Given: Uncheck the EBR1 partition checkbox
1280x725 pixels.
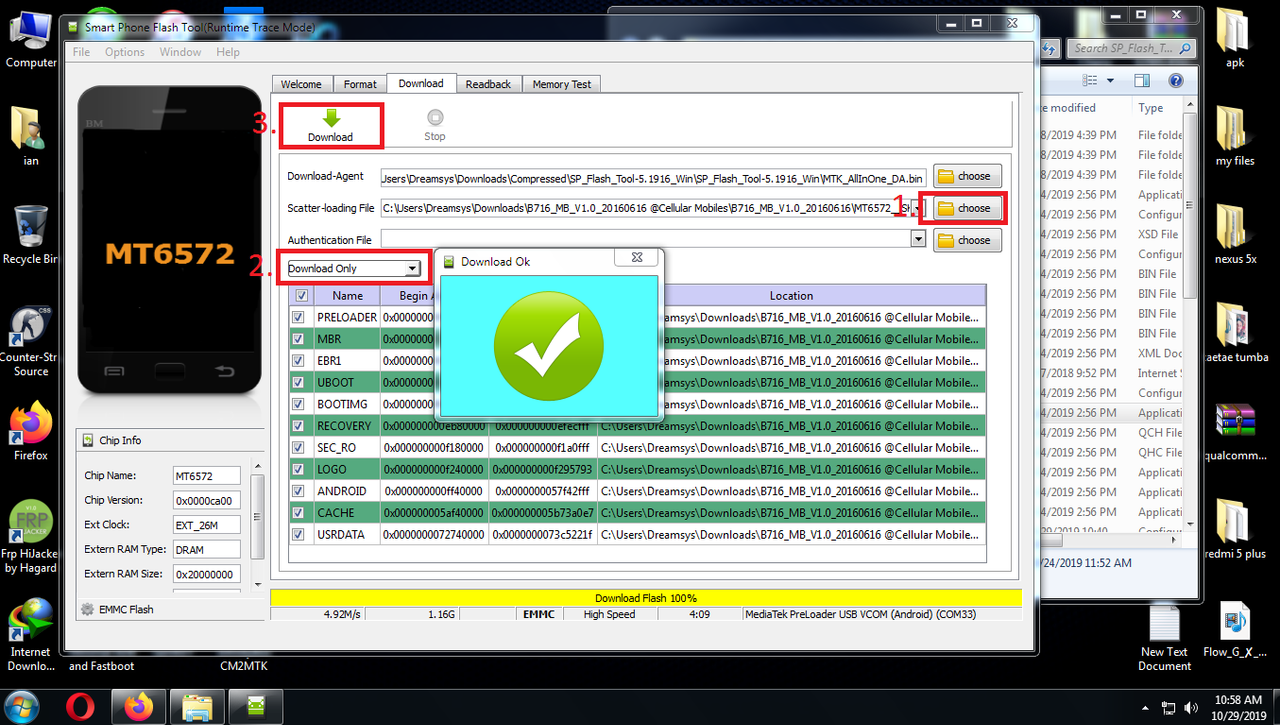Looking at the screenshot, I should coord(298,361).
